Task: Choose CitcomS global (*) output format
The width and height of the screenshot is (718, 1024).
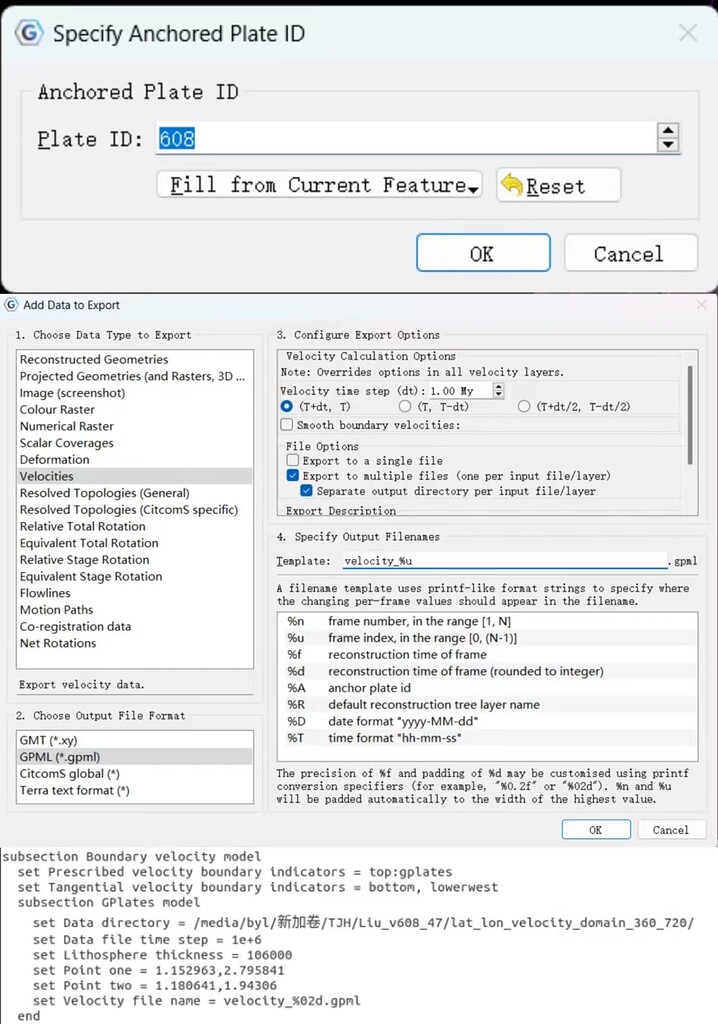Action: pos(135,773)
